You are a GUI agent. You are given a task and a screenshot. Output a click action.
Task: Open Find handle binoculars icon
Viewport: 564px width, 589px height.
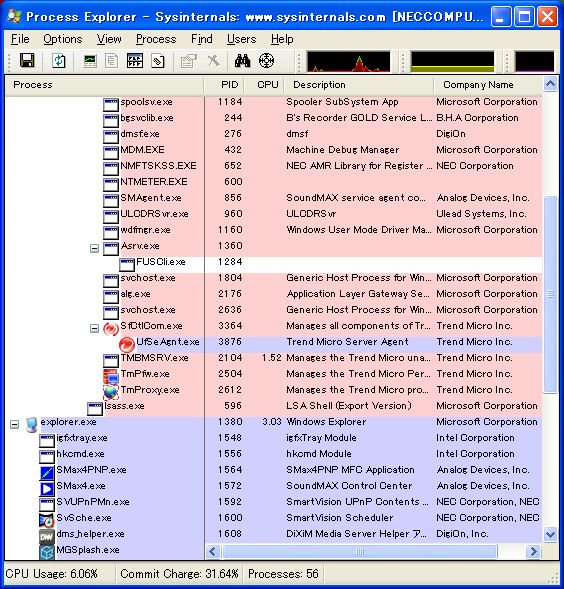242,61
